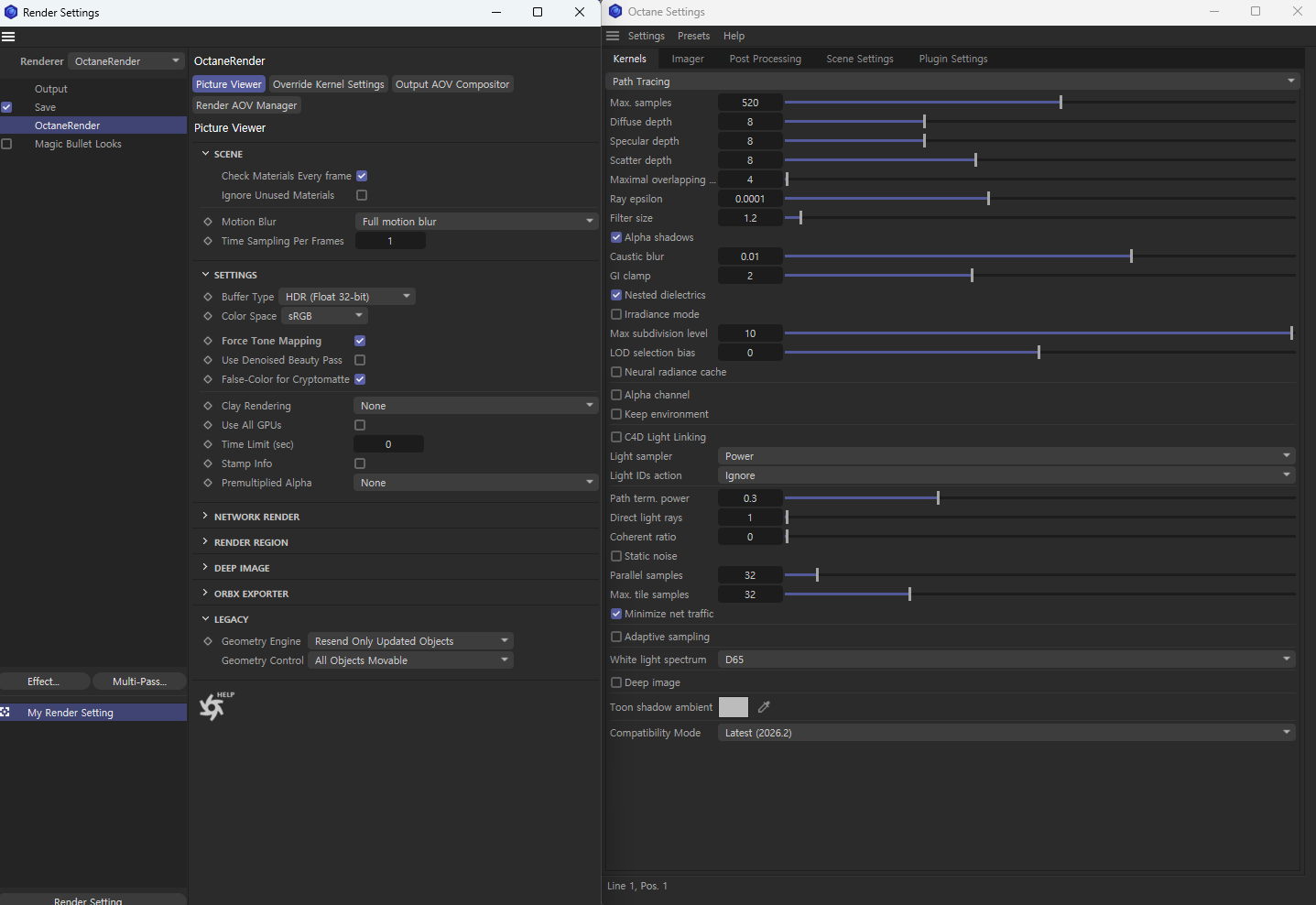Viewport: 1316px width, 905px height.
Task: Open the Plugin Settings tab
Action: [x=953, y=59]
